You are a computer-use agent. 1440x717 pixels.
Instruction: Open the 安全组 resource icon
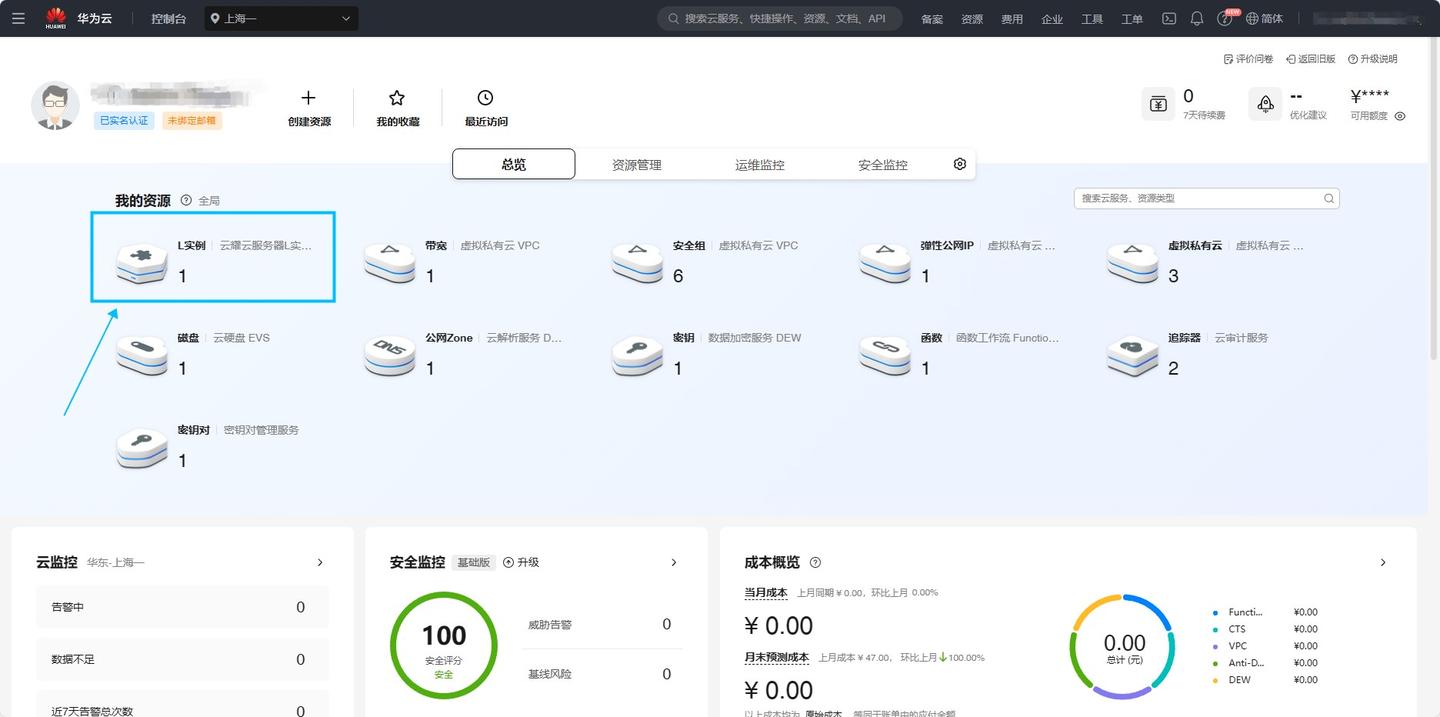pos(637,263)
